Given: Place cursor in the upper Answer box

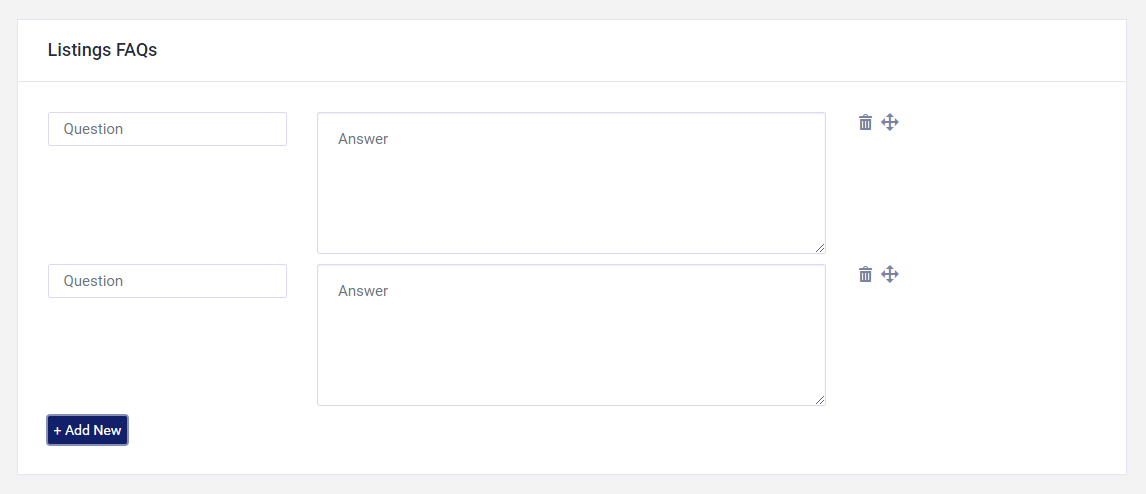Looking at the screenshot, I should pyautogui.click(x=571, y=183).
